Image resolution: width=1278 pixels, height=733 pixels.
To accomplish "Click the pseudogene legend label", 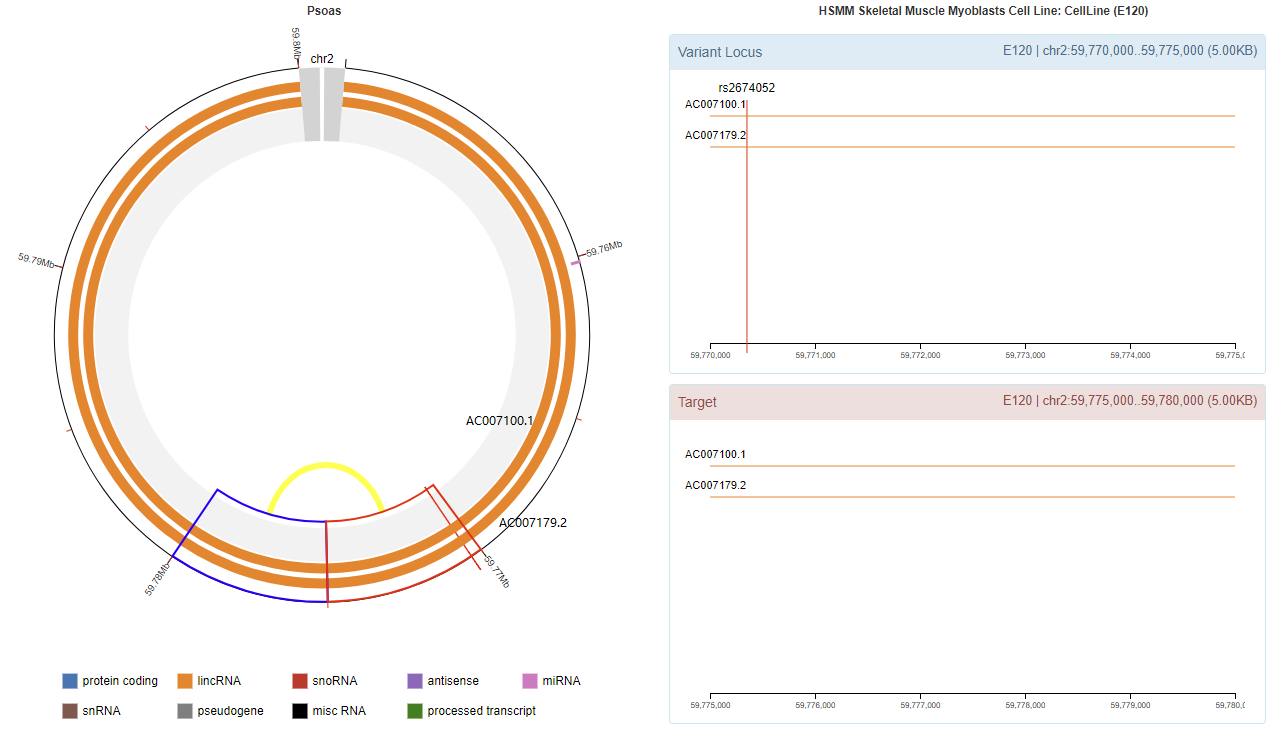I will (230, 711).
